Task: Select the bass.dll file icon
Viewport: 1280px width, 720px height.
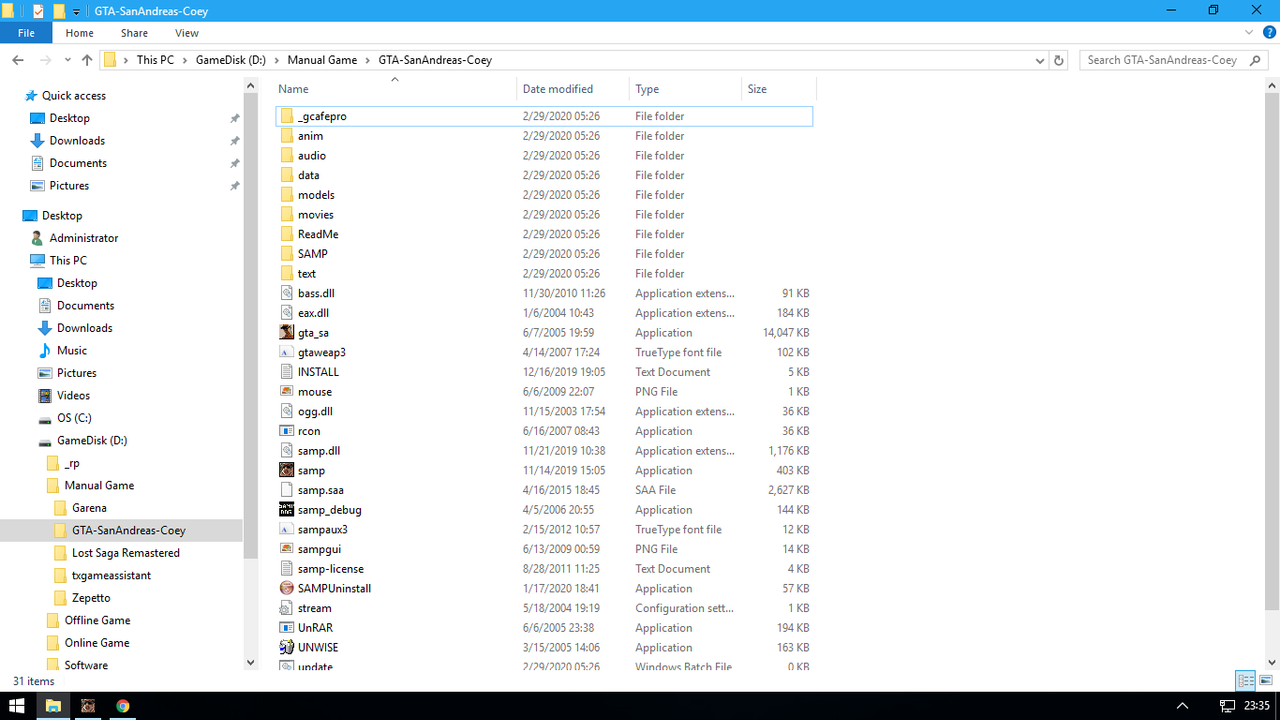Action: [286, 293]
